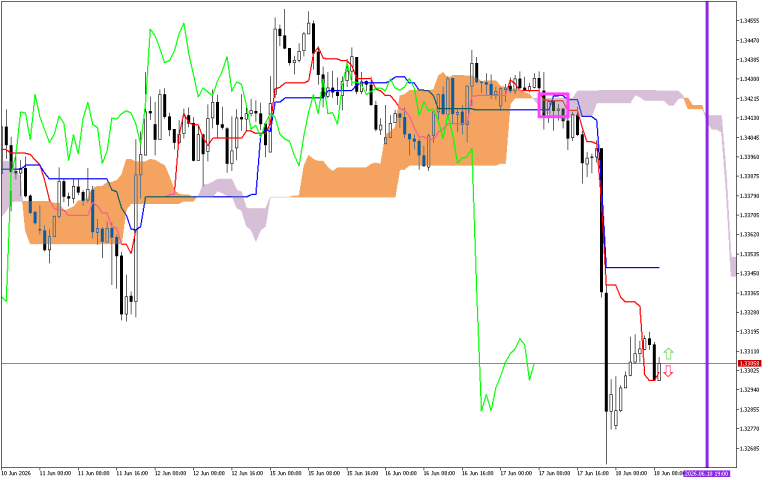Viewport: 768px width, 480px height.
Task: Click price axis label 1.34385
Action: pos(750,60)
